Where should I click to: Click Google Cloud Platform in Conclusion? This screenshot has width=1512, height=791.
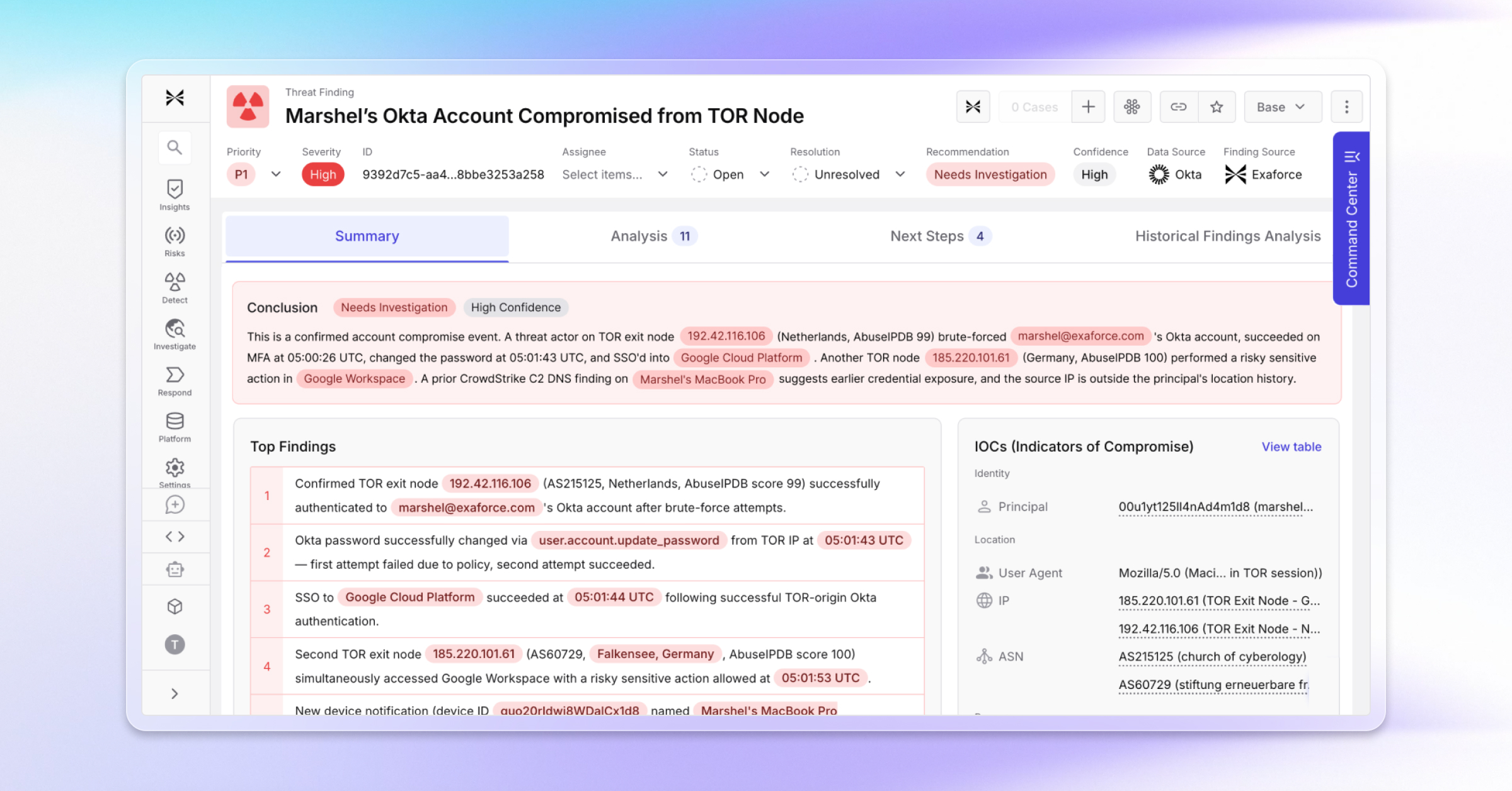pyautogui.click(x=742, y=358)
